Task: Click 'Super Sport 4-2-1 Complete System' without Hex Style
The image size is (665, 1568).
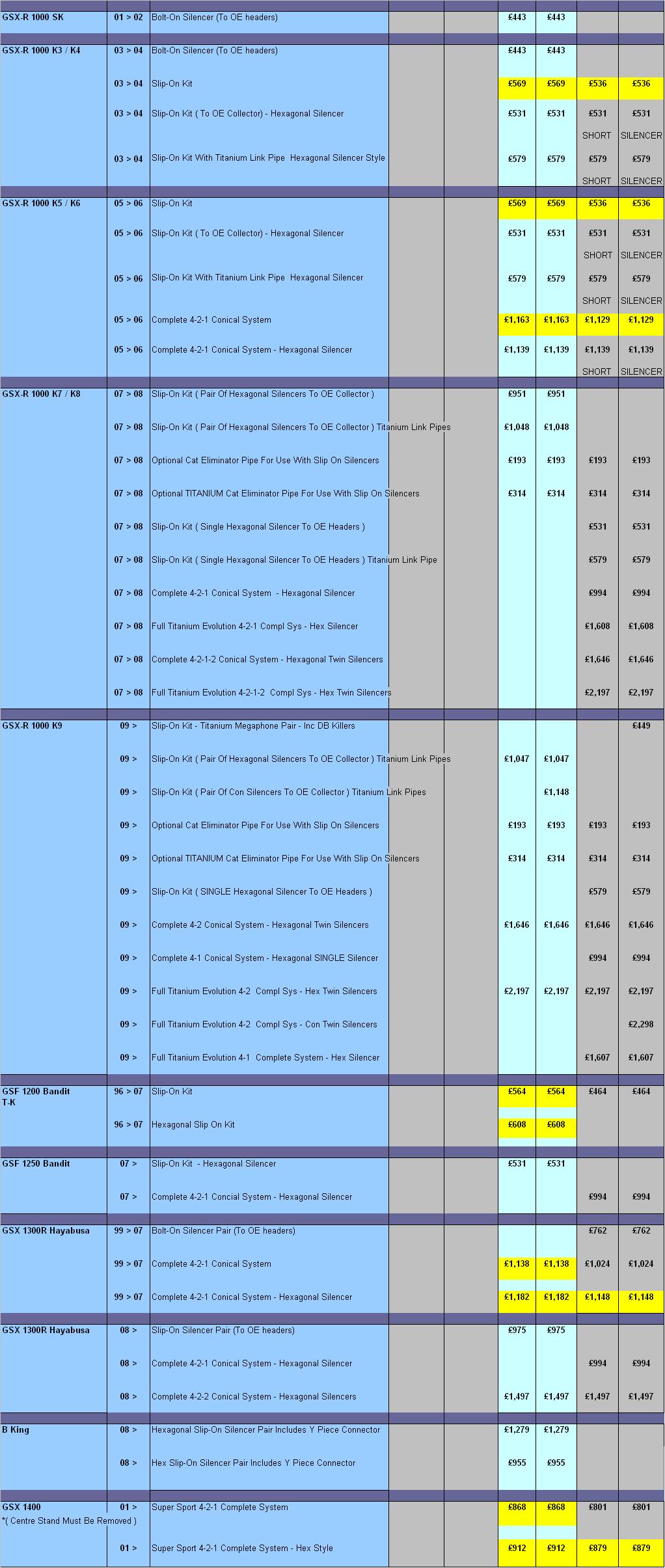Action: [x=220, y=1507]
